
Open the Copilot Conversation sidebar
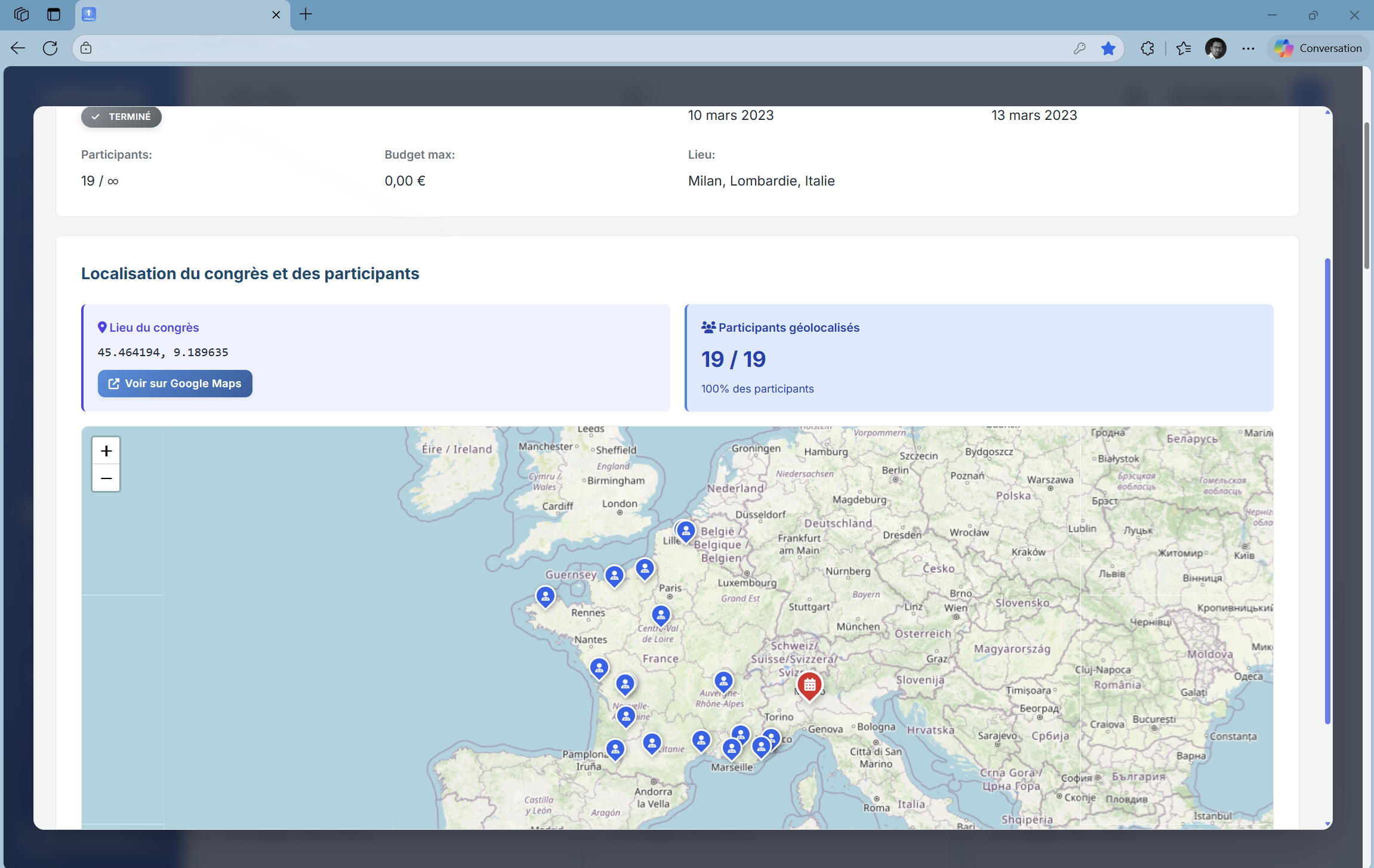coord(1317,48)
